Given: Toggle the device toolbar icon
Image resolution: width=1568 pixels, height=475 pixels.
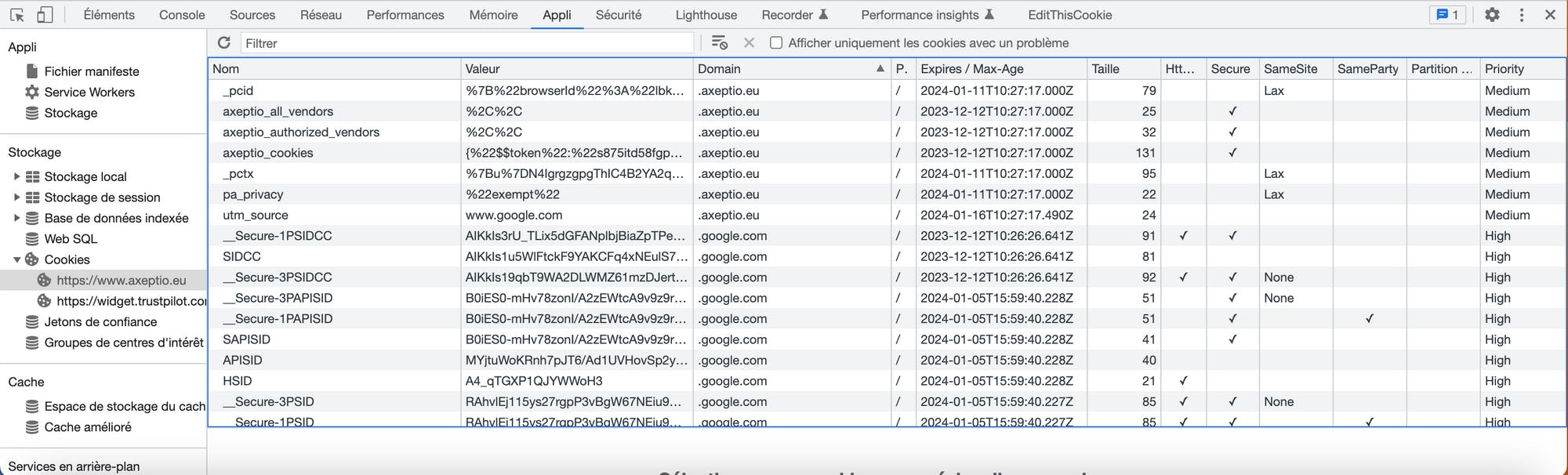Looking at the screenshot, I should click(x=45, y=15).
